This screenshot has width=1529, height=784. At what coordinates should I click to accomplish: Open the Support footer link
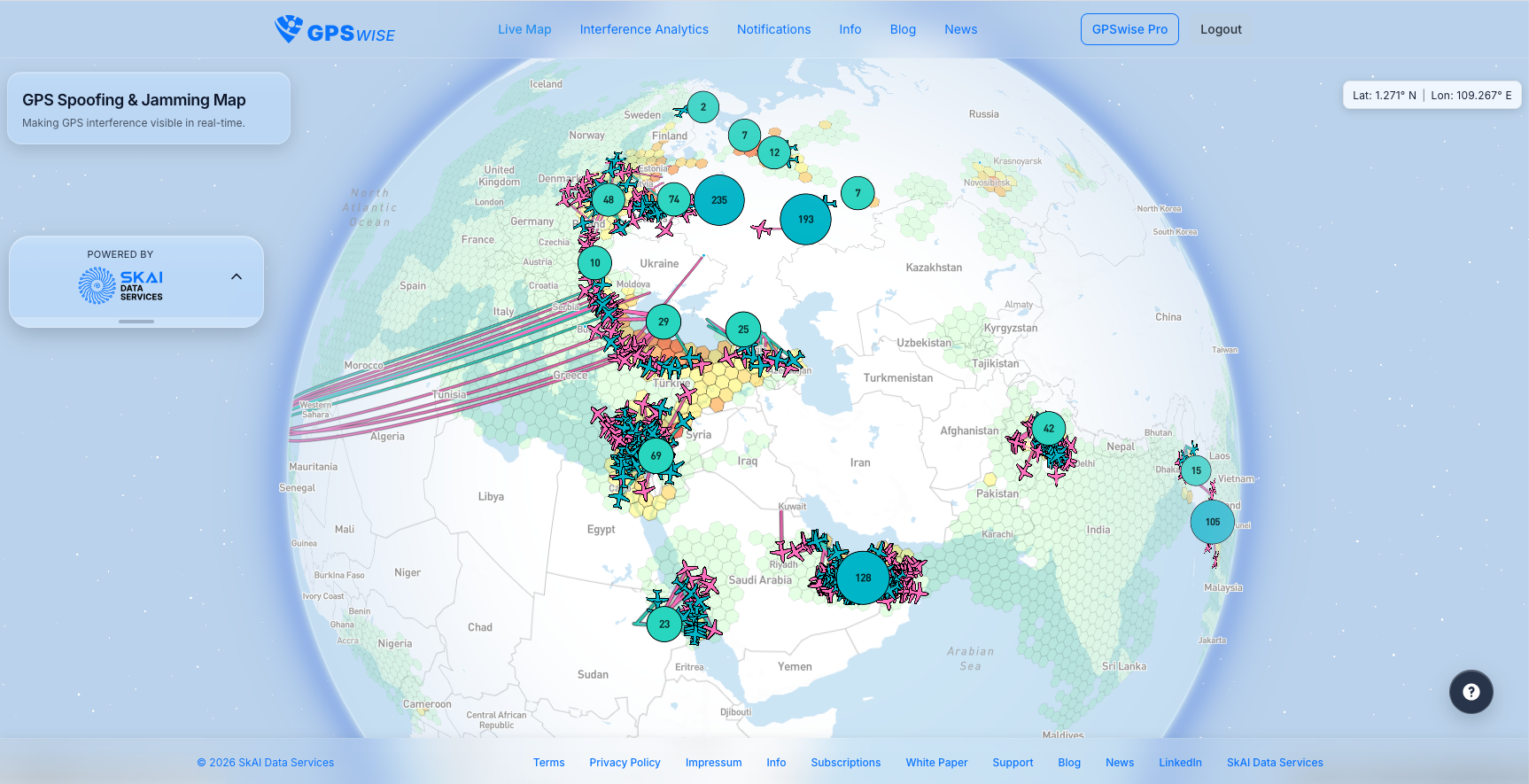click(1013, 763)
